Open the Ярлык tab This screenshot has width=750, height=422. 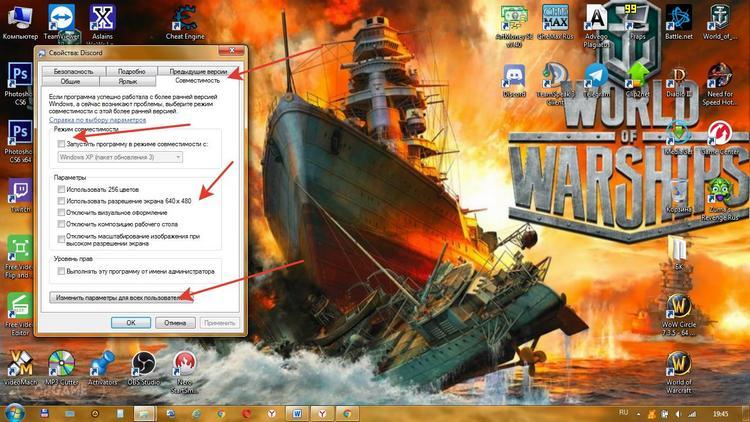tap(128, 81)
